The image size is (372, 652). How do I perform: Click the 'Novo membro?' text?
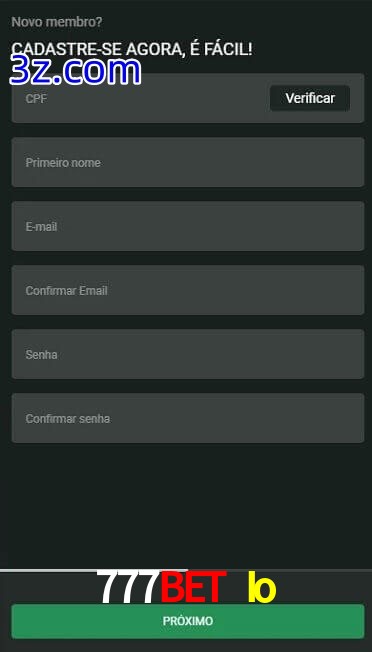tap(57, 22)
